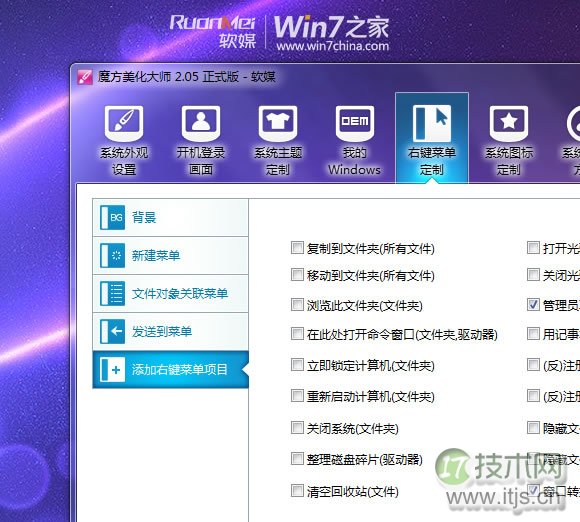
Task: Switch to 背景 sidebar tab
Action: click(171, 218)
